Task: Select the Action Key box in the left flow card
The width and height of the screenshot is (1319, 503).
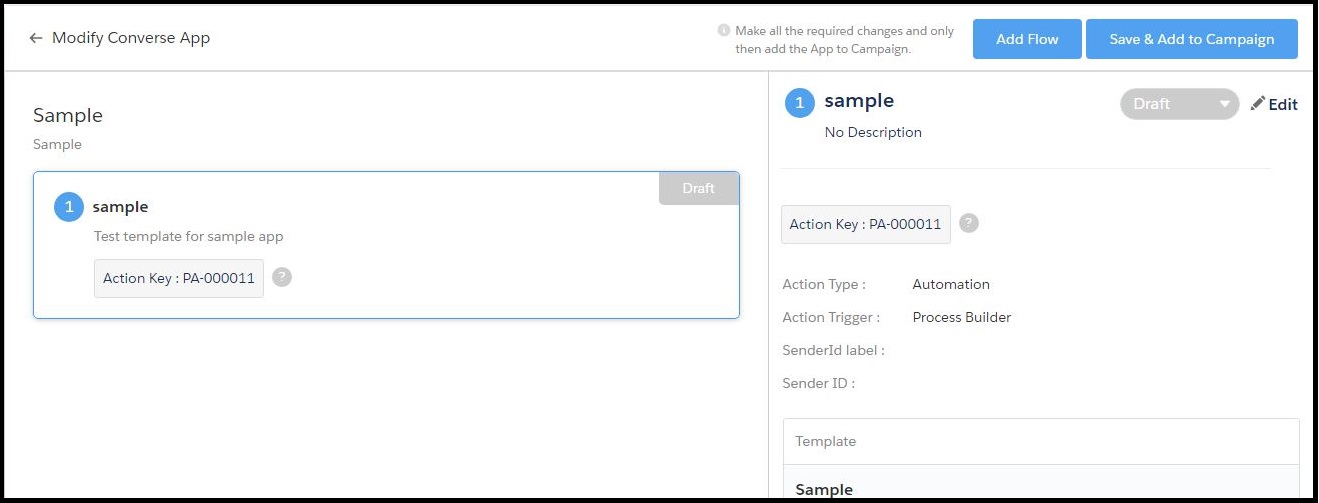Action: pyautogui.click(x=179, y=278)
